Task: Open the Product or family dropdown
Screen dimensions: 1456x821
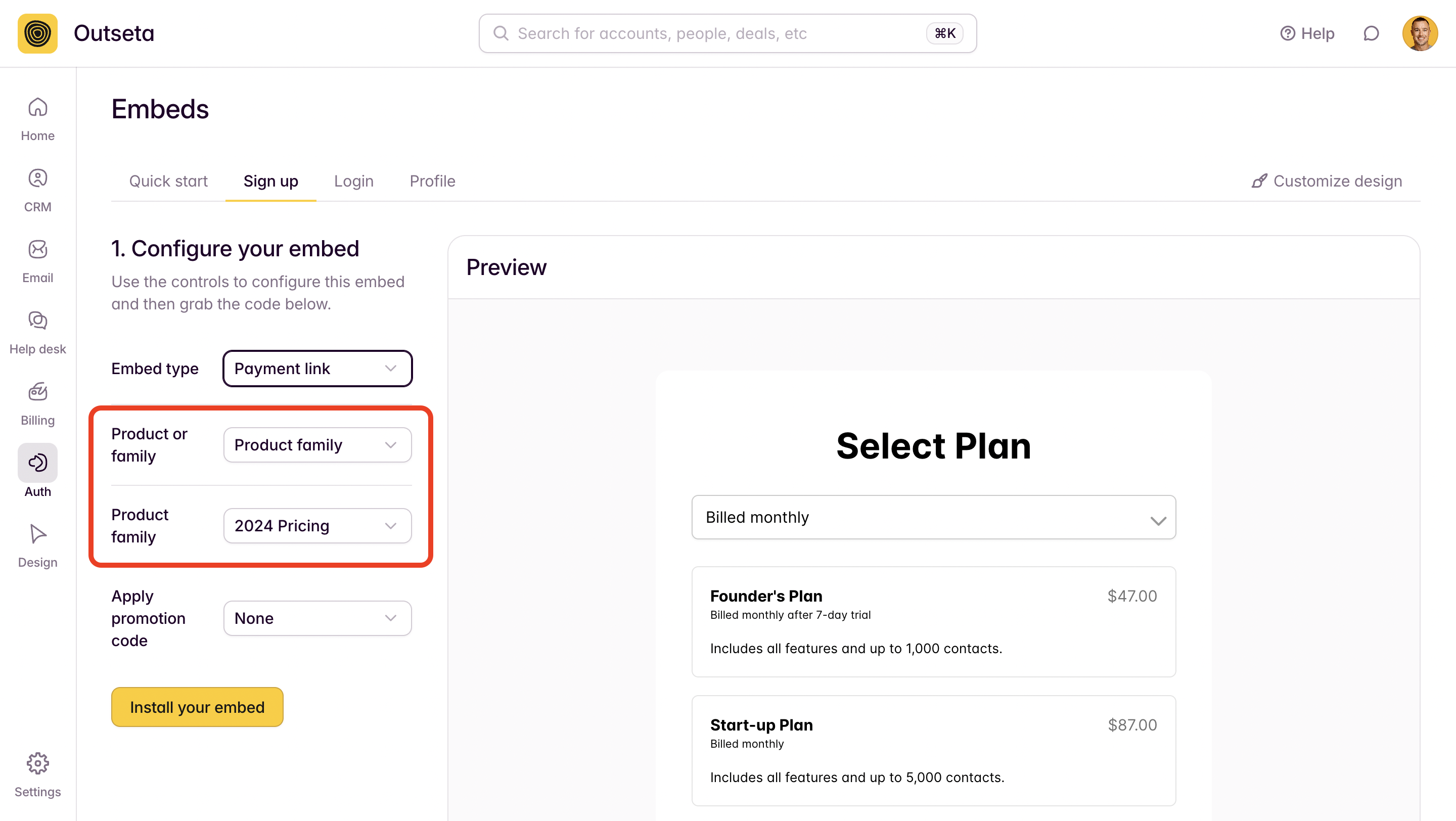Action: click(x=317, y=445)
